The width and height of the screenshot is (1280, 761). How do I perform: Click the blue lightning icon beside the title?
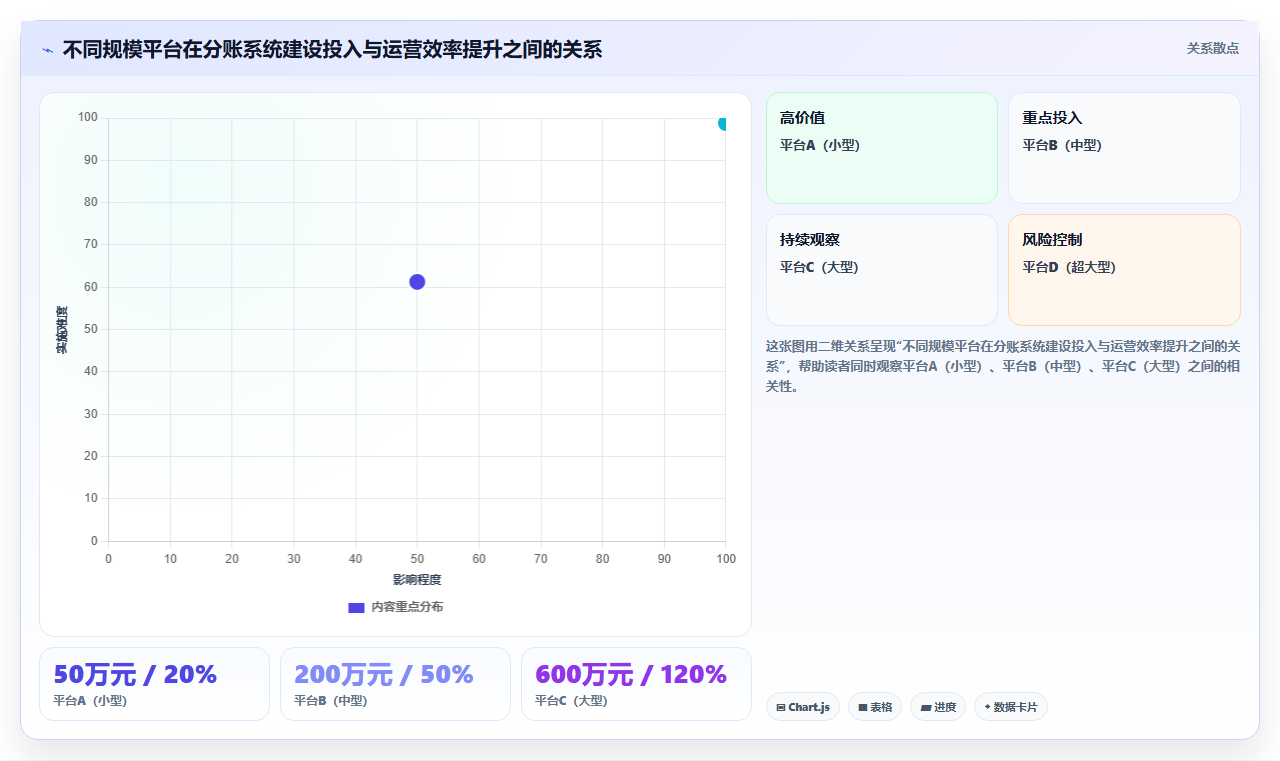click(x=47, y=50)
